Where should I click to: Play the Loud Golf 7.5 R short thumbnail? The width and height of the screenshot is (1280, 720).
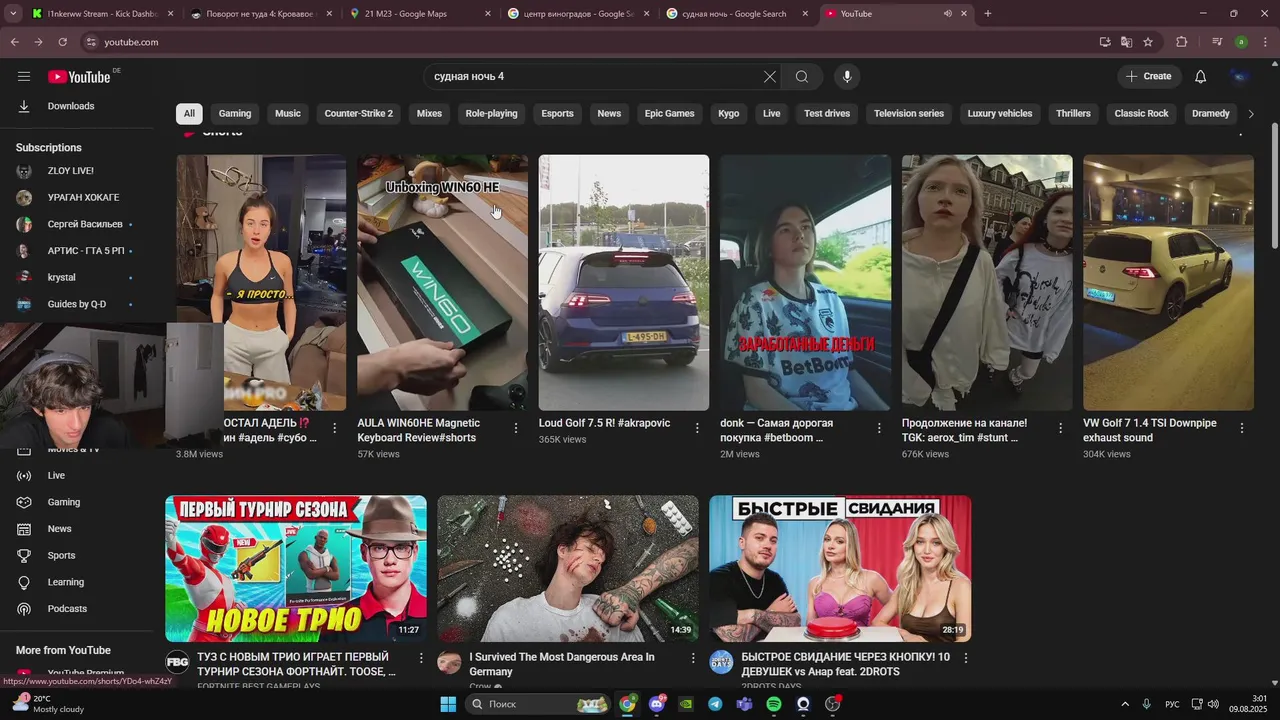[x=624, y=282]
